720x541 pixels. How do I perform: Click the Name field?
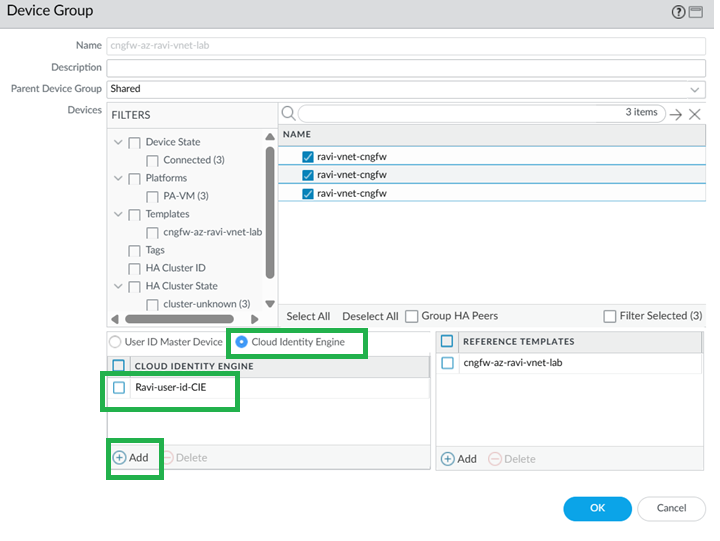(406, 45)
